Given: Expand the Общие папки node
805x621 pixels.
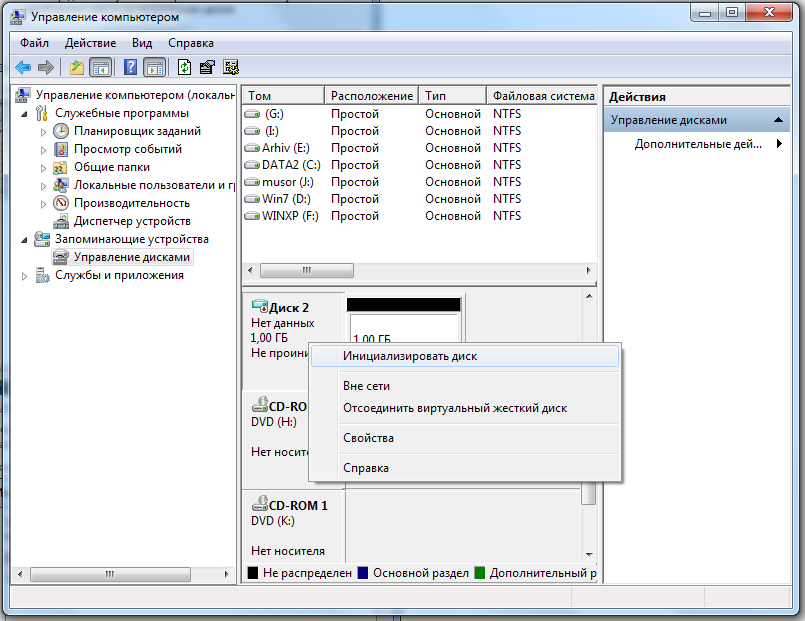Looking at the screenshot, I should click(44, 168).
